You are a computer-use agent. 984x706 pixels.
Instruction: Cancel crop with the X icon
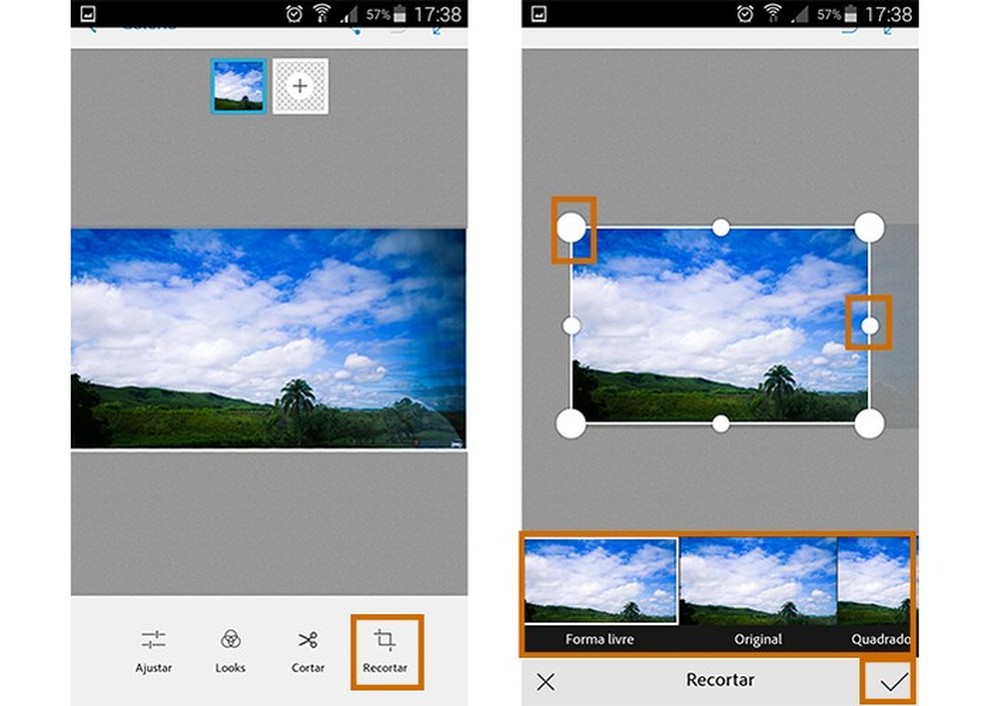tap(546, 682)
